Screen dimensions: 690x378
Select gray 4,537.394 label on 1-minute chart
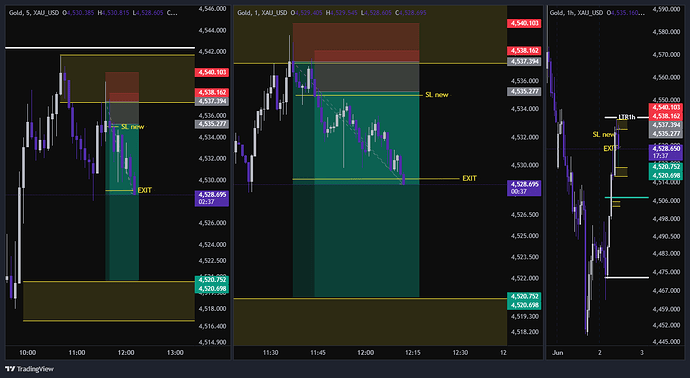[524, 62]
